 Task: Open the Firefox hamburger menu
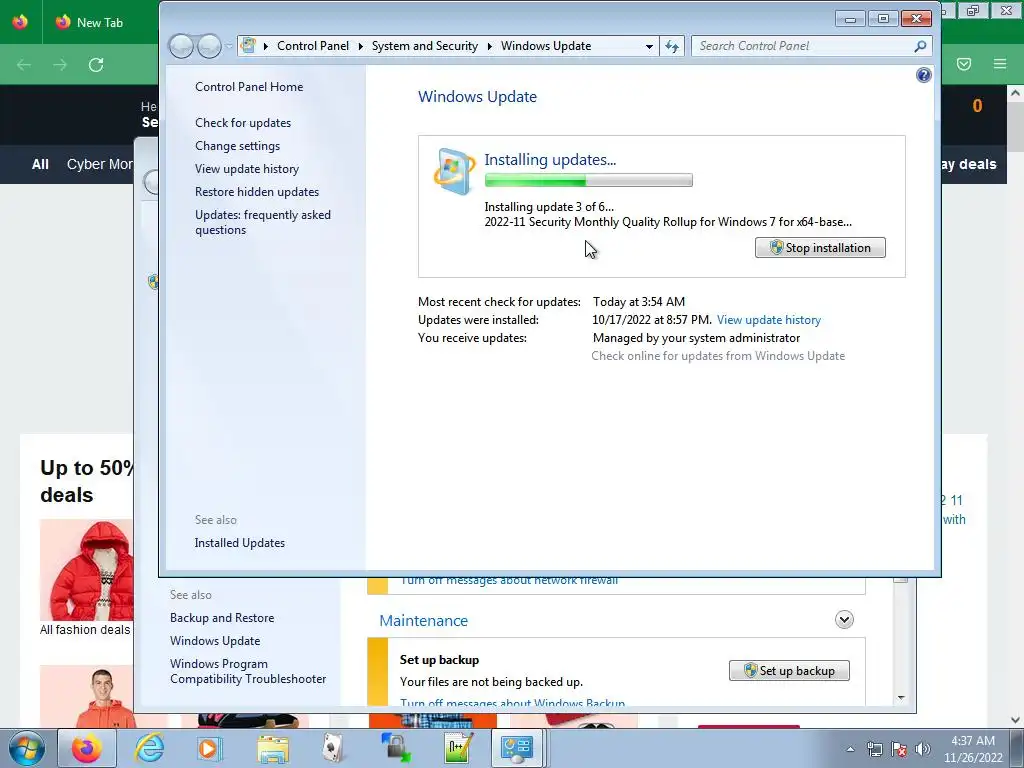(1000, 64)
